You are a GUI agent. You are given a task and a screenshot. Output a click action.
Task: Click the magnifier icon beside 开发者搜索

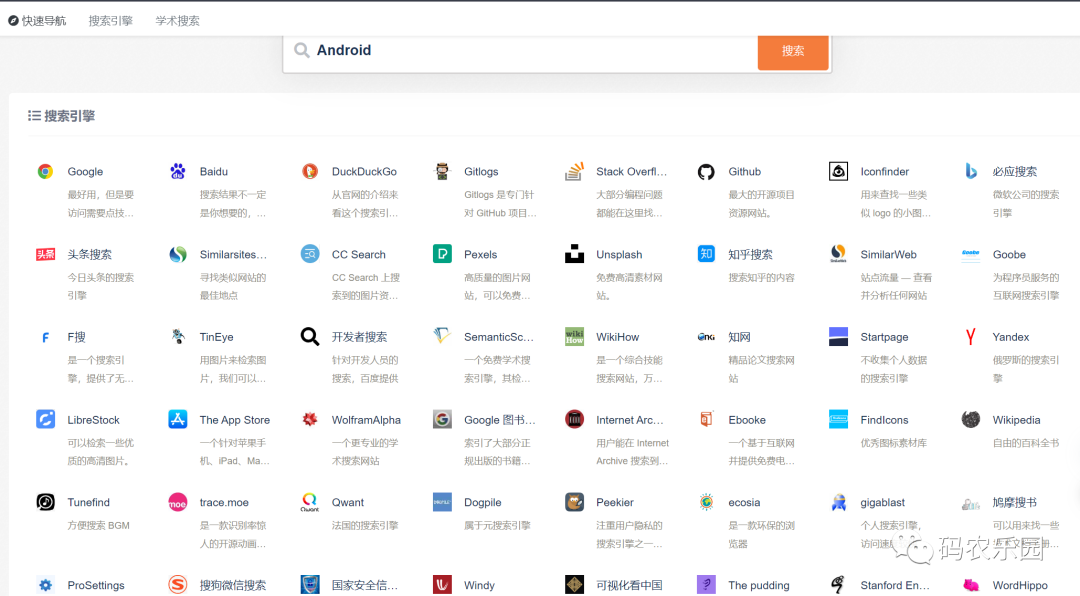(x=310, y=337)
